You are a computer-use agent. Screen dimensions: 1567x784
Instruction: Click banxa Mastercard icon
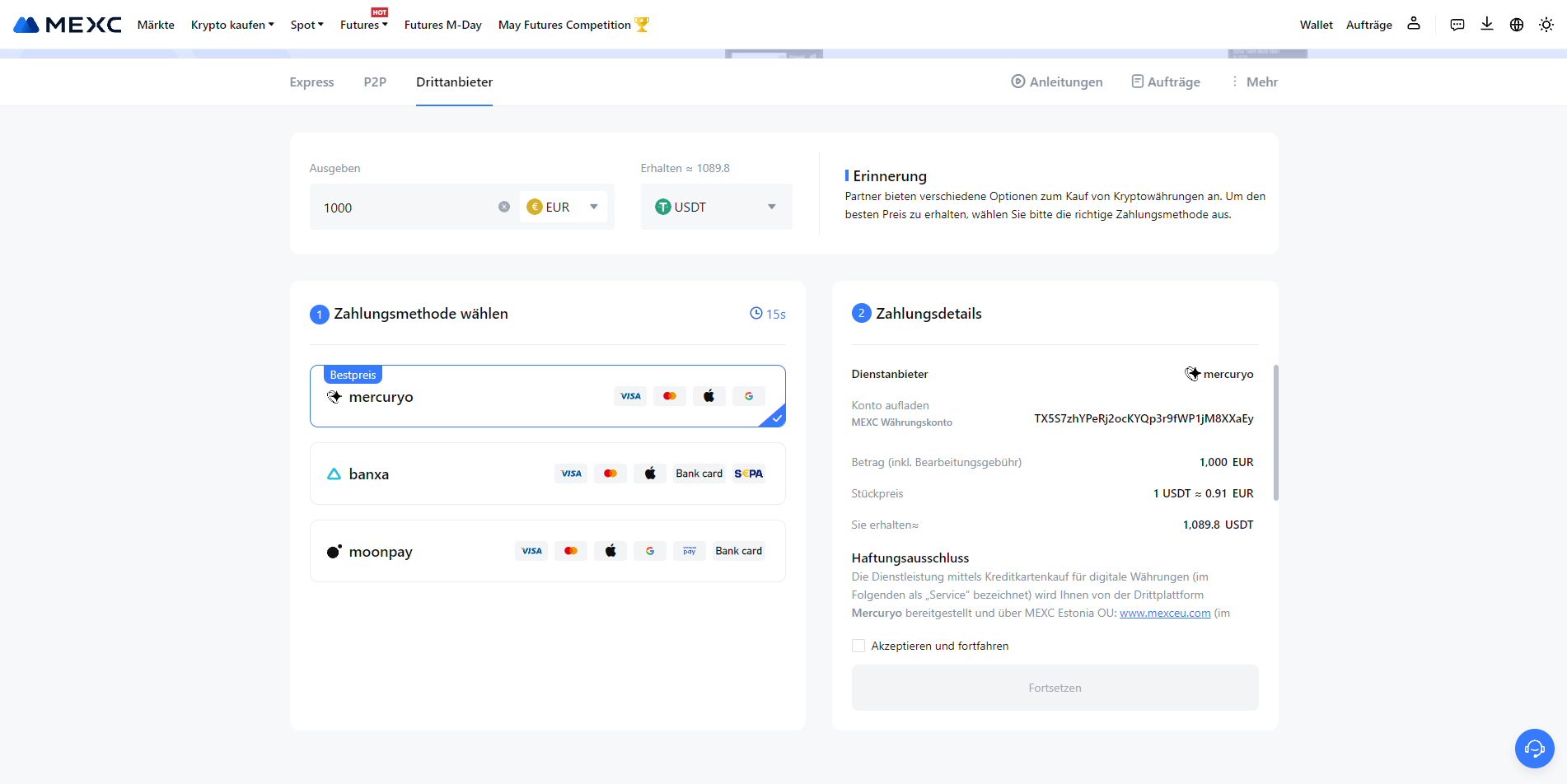click(x=610, y=474)
